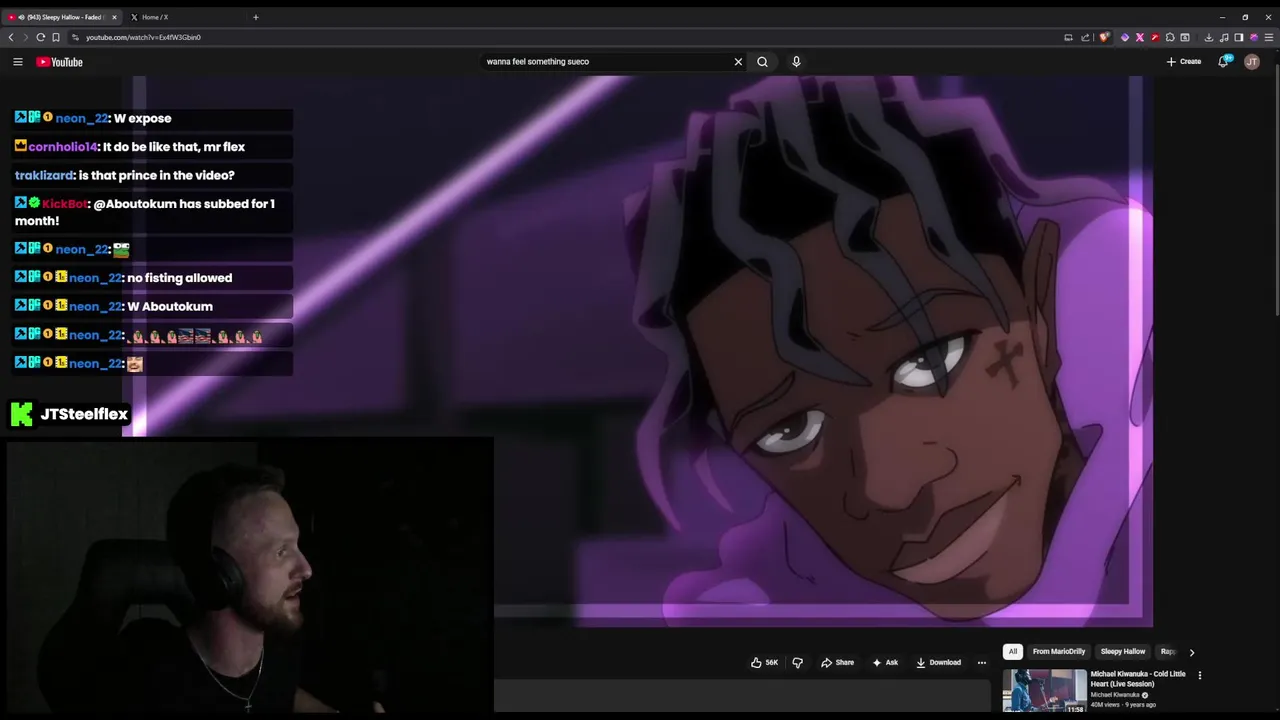The width and height of the screenshot is (1280, 720).
Task: Open the red extension icon in toolbar
Action: pos(1154,37)
